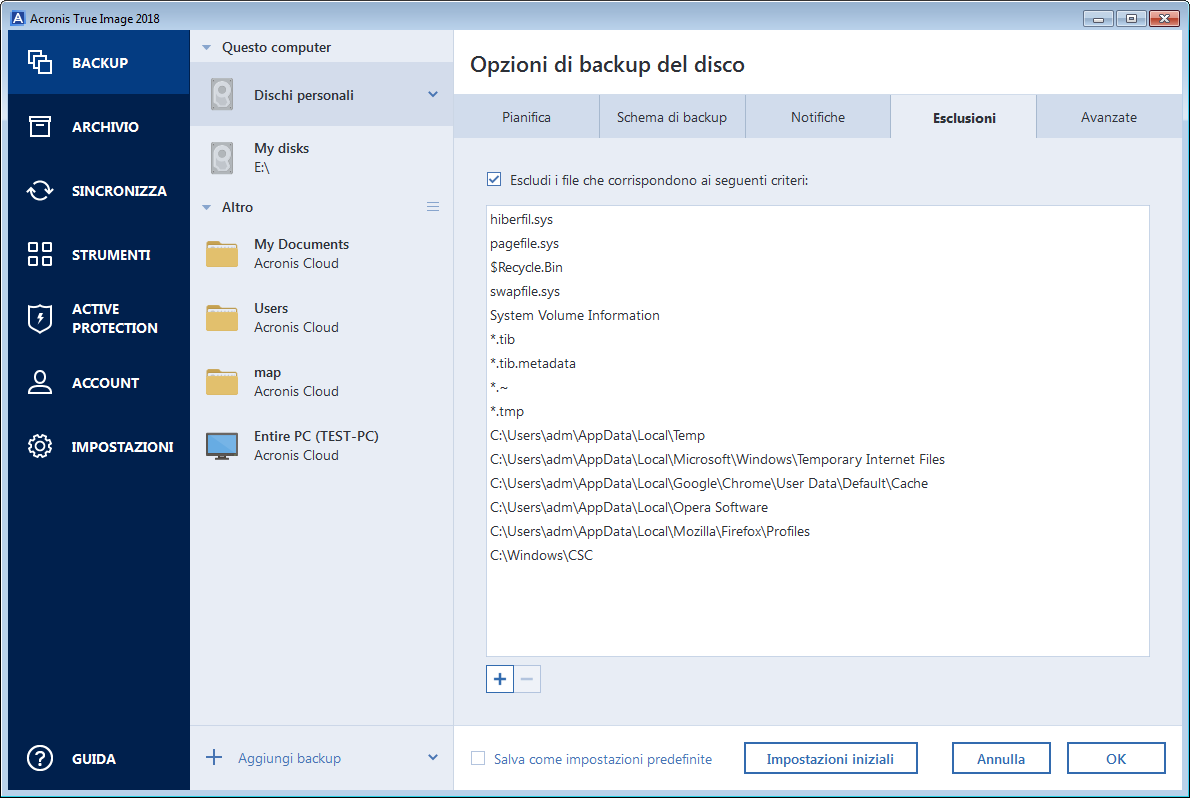The width and height of the screenshot is (1190, 798).
Task: Click the Sincronizza sync arrows icon
Action: (39, 191)
